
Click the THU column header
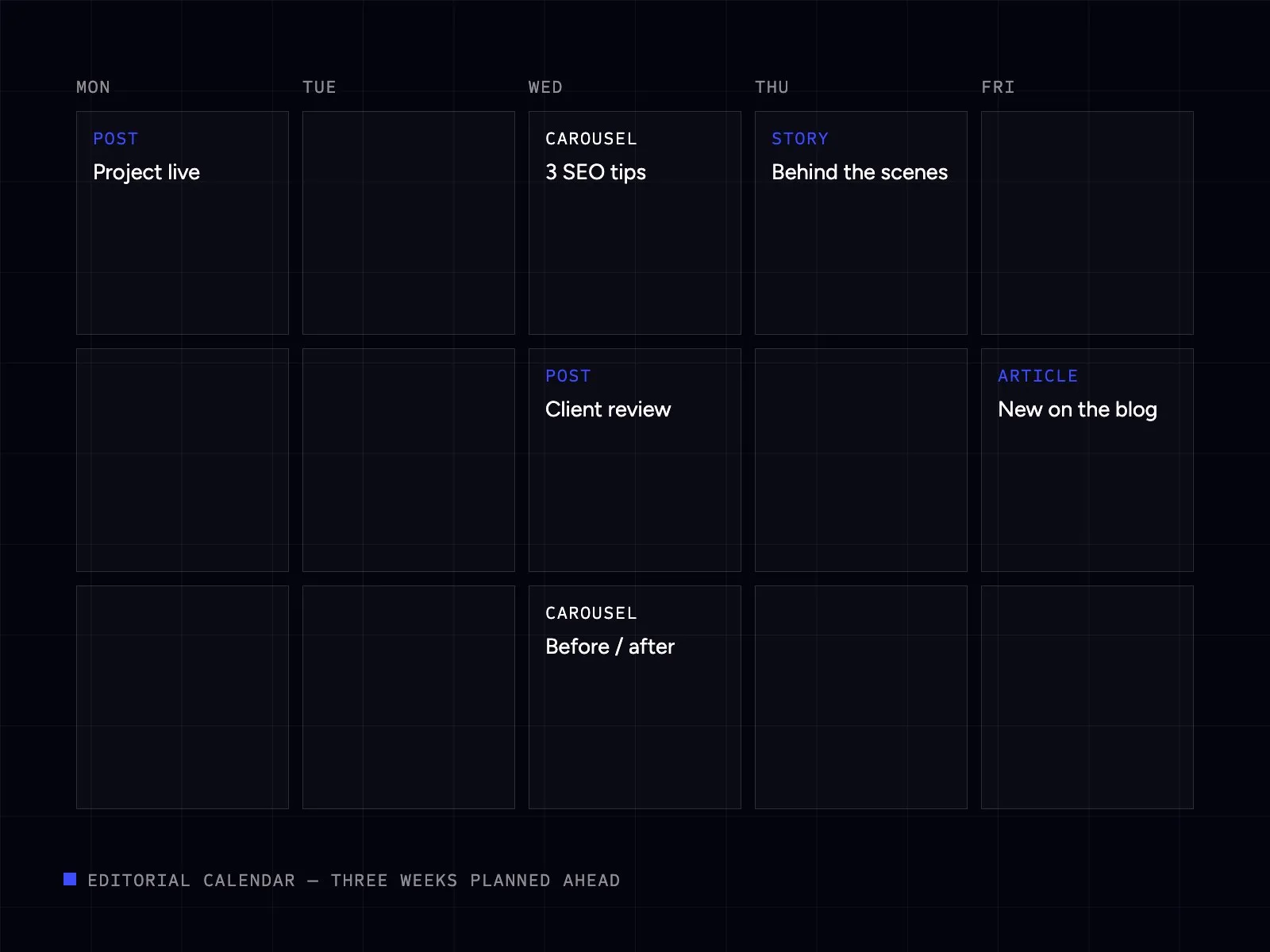click(772, 87)
